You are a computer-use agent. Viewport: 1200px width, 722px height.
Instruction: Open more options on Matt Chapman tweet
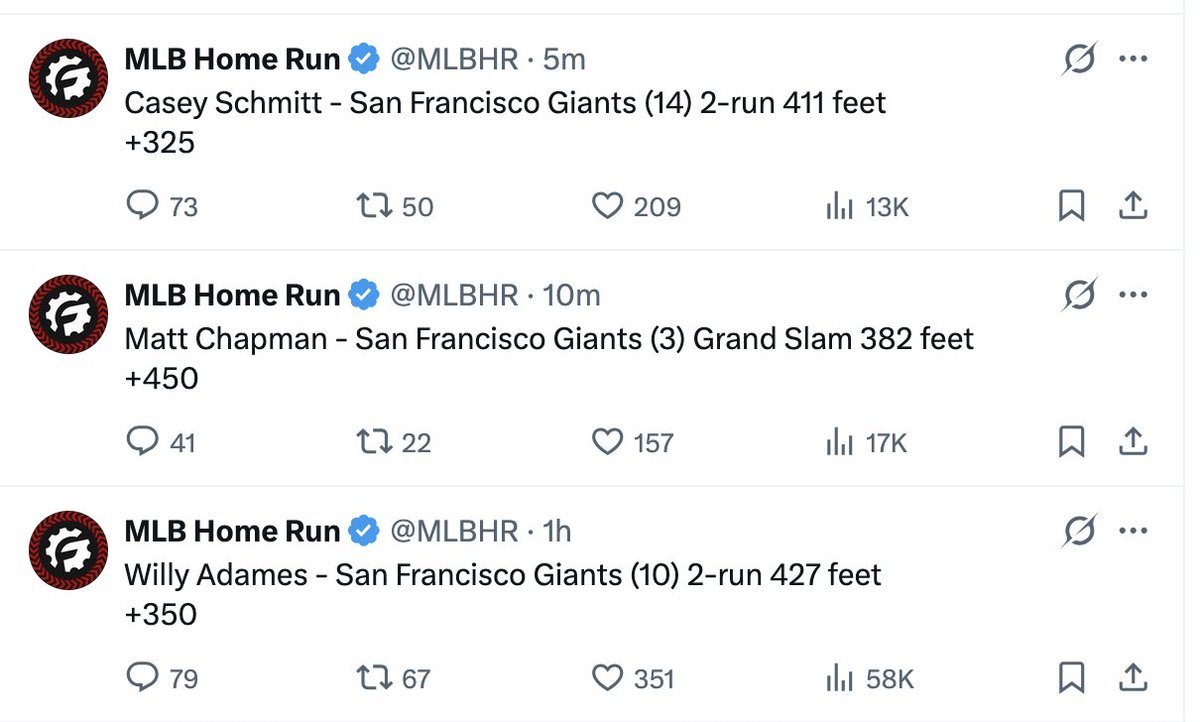point(1133,295)
